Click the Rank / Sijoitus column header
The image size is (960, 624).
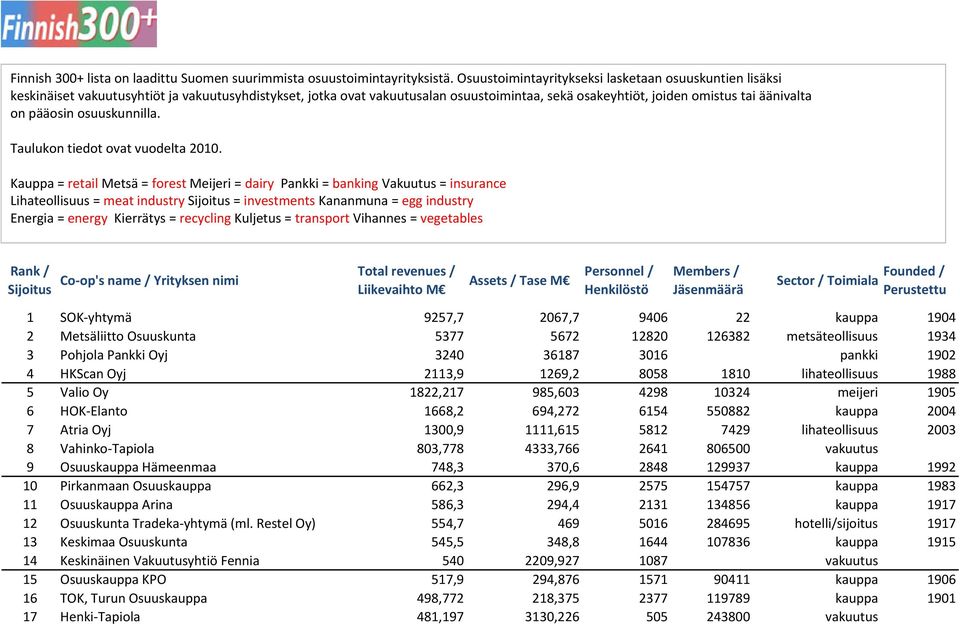(29, 280)
